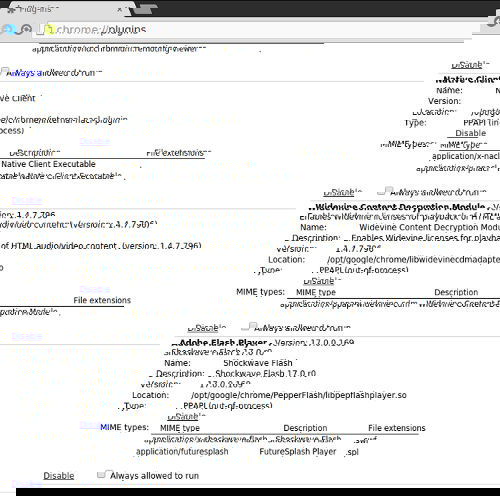This screenshot has width=500, height=496.
Task: Close the Plug-ins browser tab
Action: [x=120, y=10]
